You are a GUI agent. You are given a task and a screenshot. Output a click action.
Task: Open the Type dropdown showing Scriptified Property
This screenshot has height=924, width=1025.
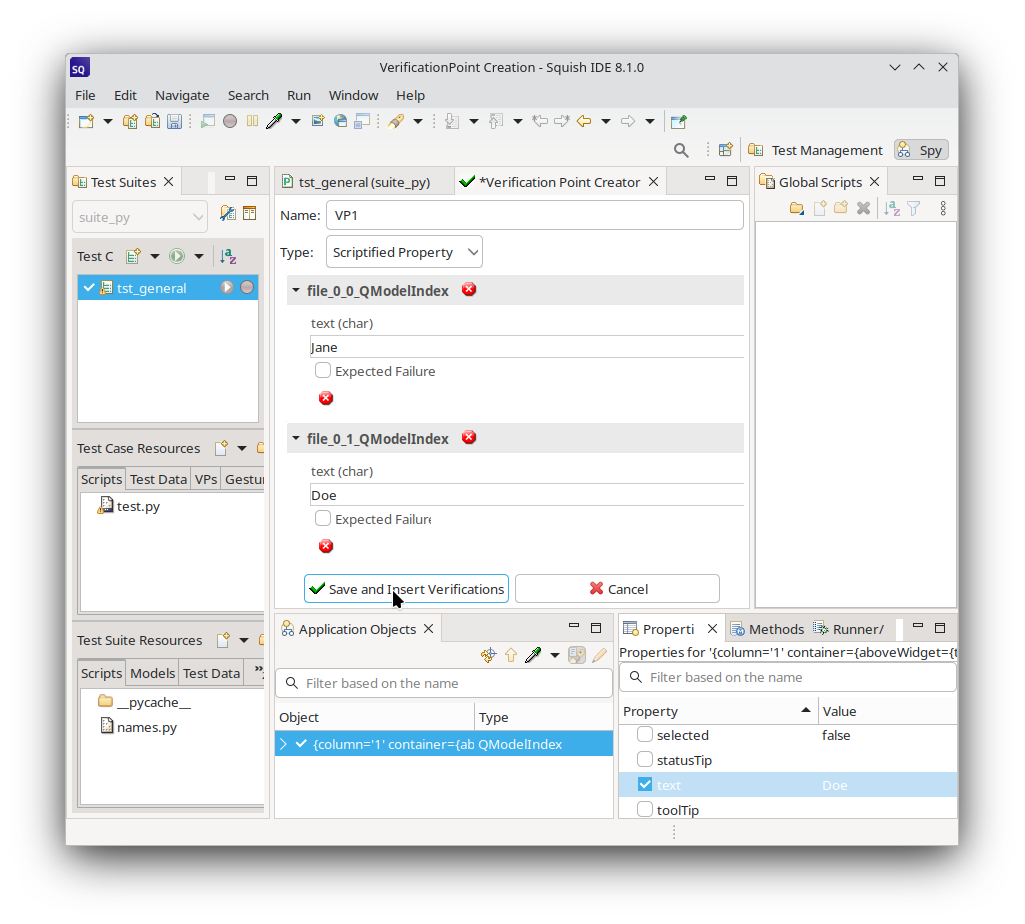[404, 252]
